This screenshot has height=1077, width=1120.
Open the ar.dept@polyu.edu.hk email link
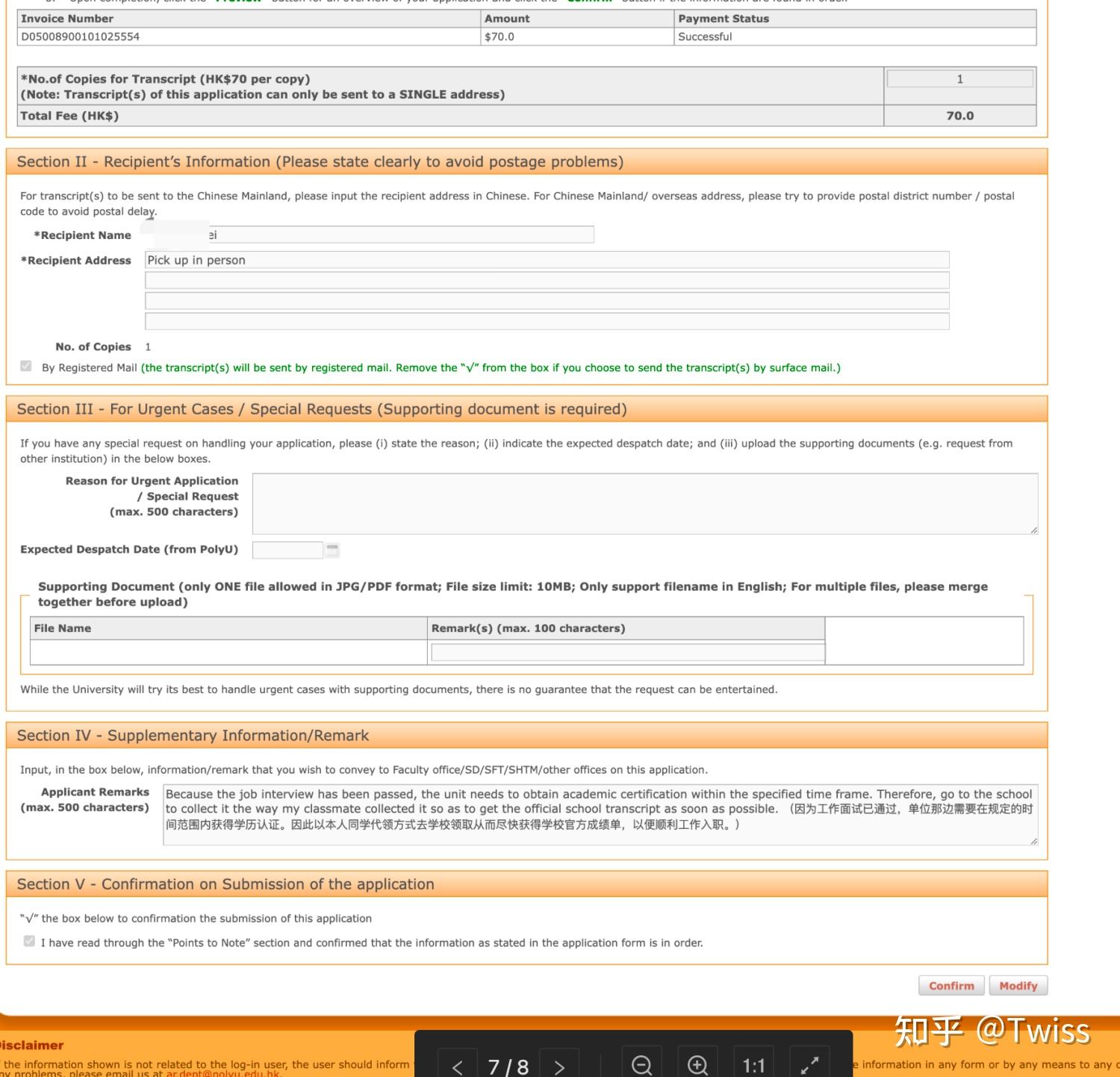[x=223, y=1073]
